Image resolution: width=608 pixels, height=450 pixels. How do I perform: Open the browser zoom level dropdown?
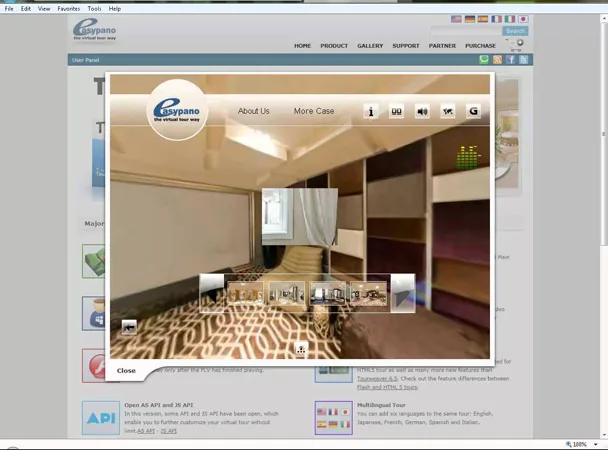pos(596,445)
